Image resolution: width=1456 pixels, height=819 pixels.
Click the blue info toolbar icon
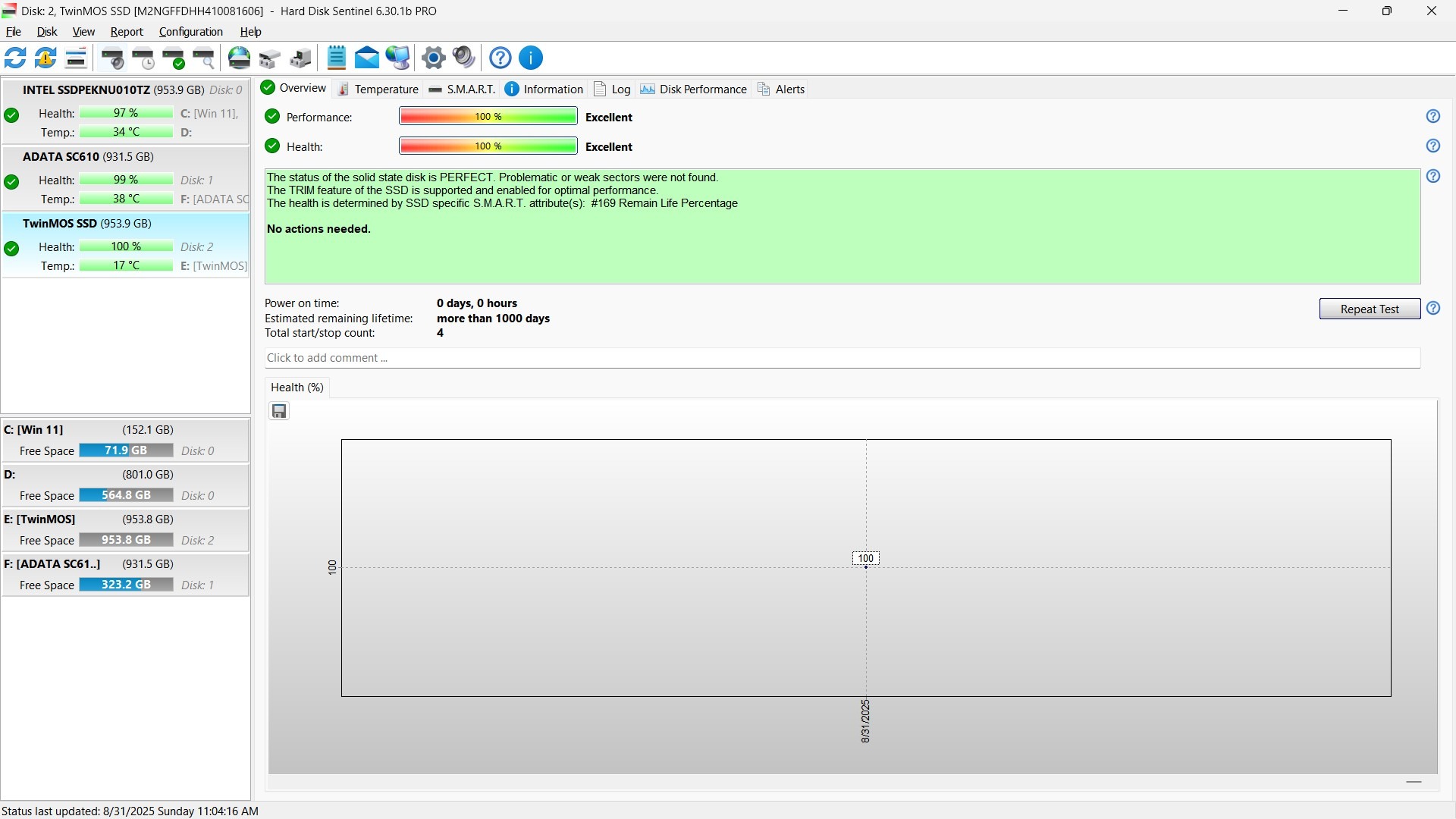[531, 58]
